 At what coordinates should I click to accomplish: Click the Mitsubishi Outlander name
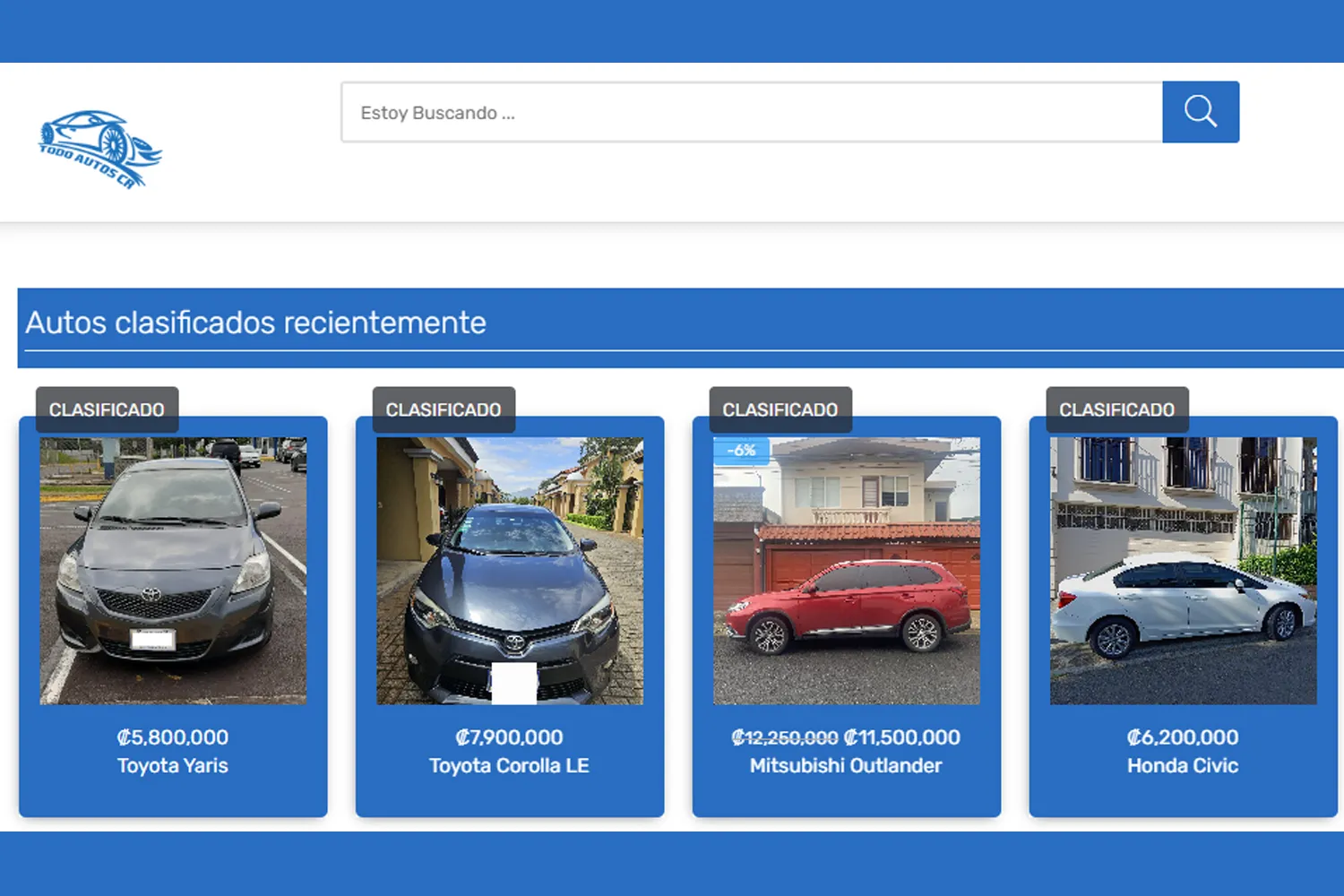(846, 765)
